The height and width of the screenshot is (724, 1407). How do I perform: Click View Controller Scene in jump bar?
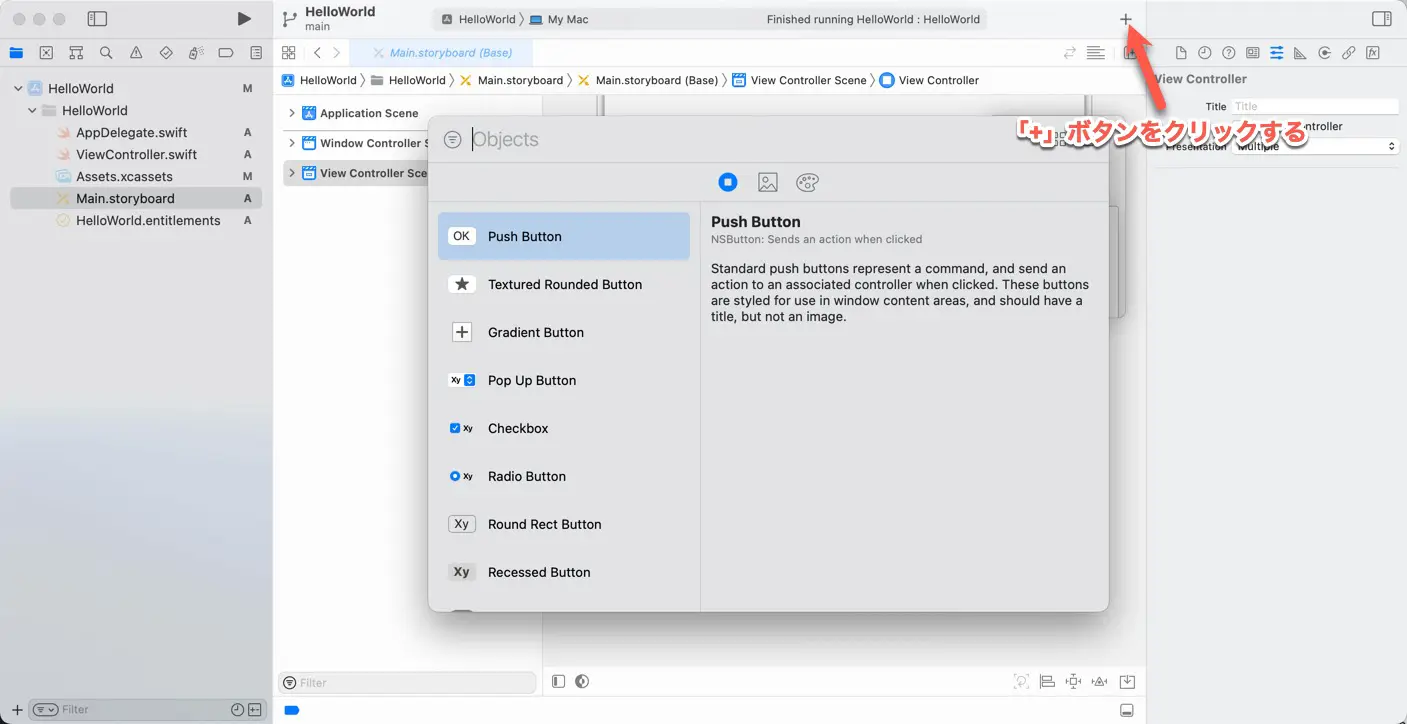tap(799, 80)
